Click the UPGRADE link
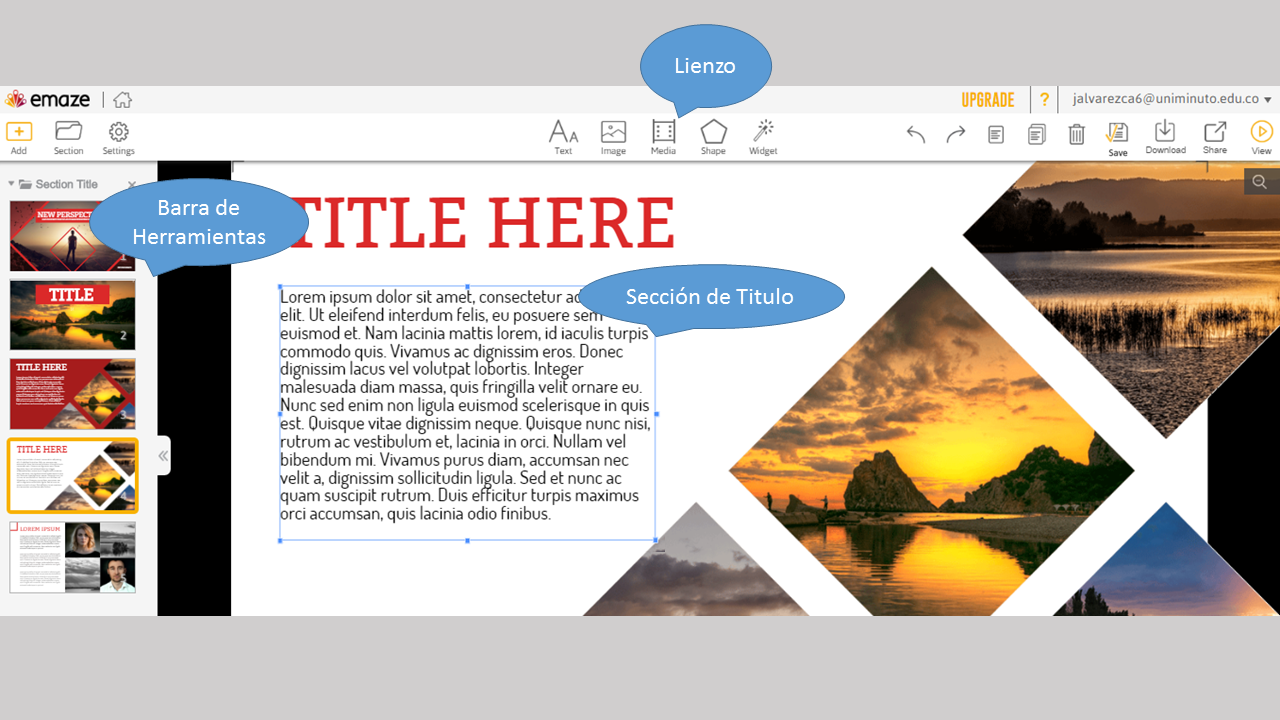Image resolution: width=1280 pixels, height=720 pixels. [988, 100]
